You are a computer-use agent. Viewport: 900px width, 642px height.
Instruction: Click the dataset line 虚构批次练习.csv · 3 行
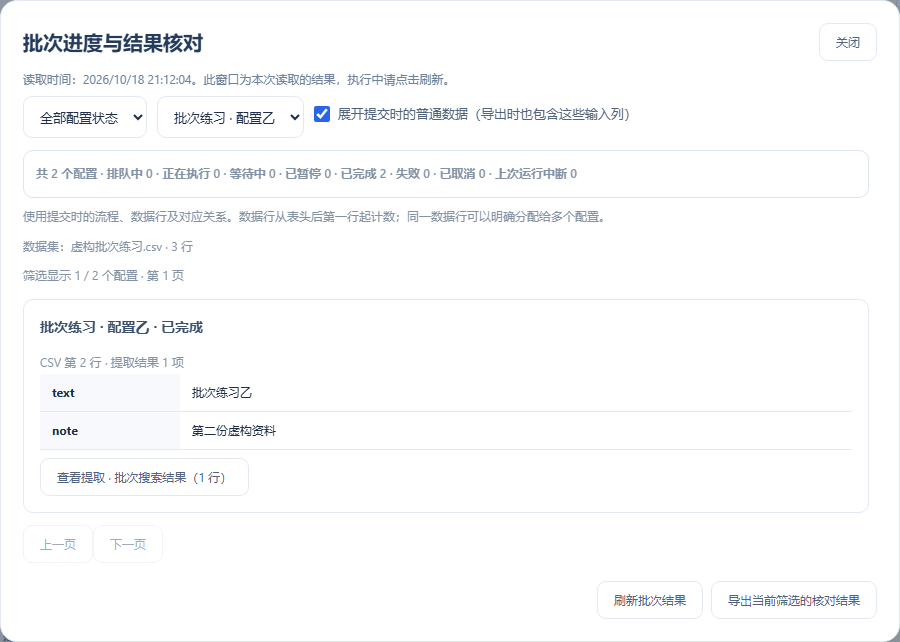pos(108,247)
